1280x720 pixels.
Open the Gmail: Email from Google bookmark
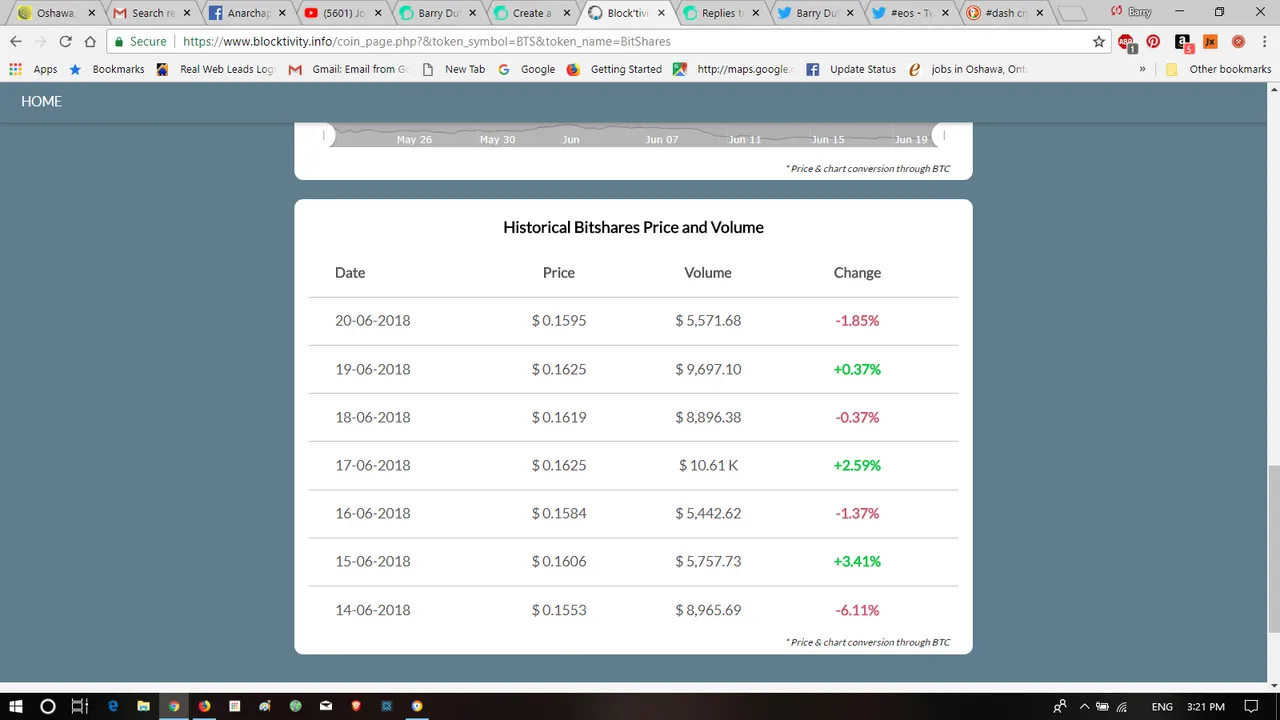pos(349,69)
